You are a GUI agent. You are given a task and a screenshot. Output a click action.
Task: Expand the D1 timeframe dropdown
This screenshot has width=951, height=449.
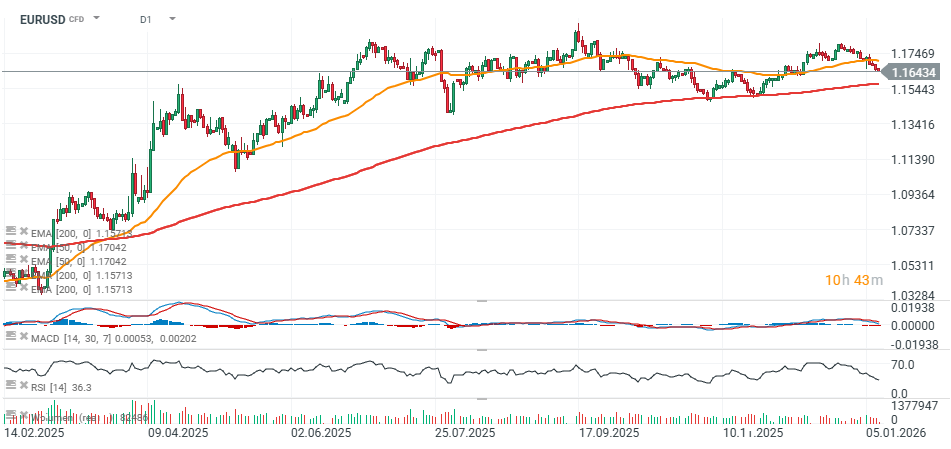172,18
